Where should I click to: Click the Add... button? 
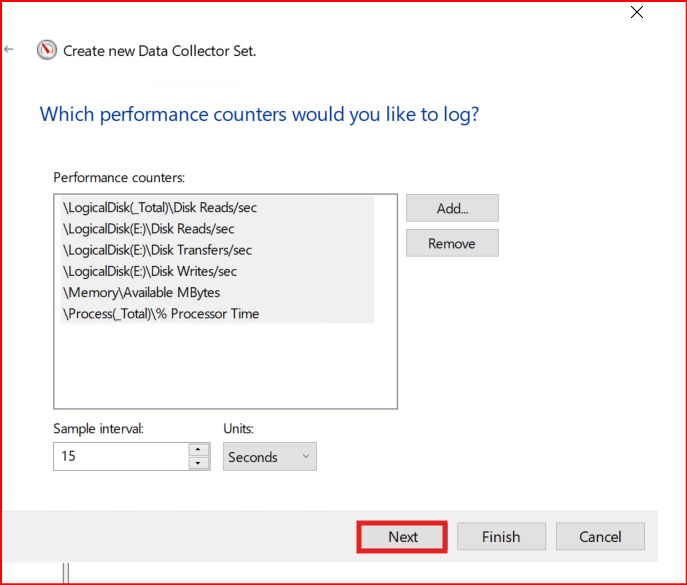[x=452, y=208]
